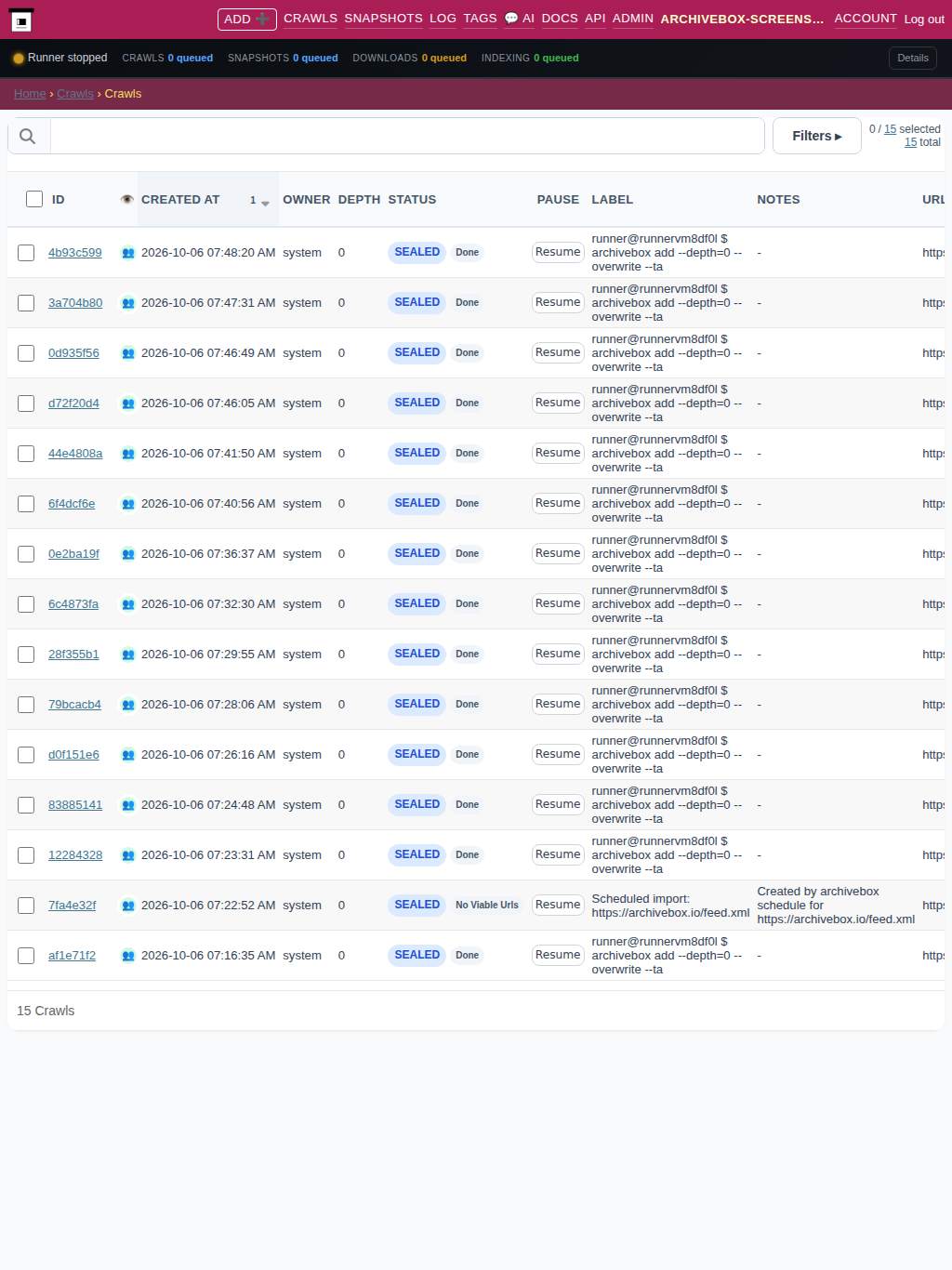Open crawl ID 6f4dcf6e link
This screenshot has height=1270, width=952.
[72, 504]
